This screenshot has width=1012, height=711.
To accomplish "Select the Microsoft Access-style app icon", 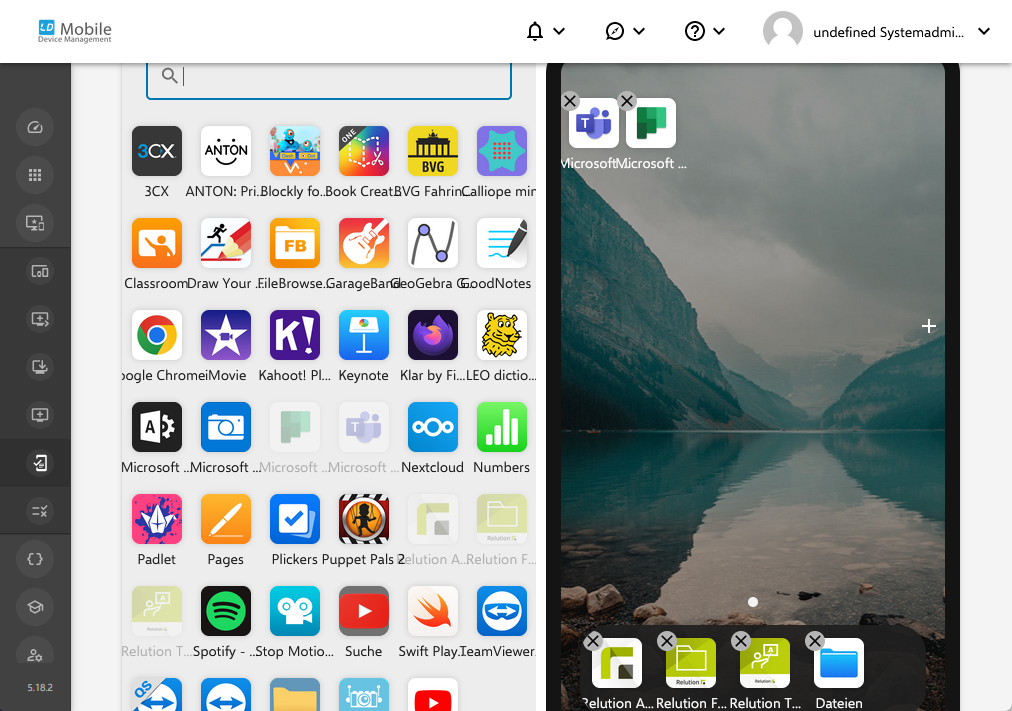I will pos(157,427).
